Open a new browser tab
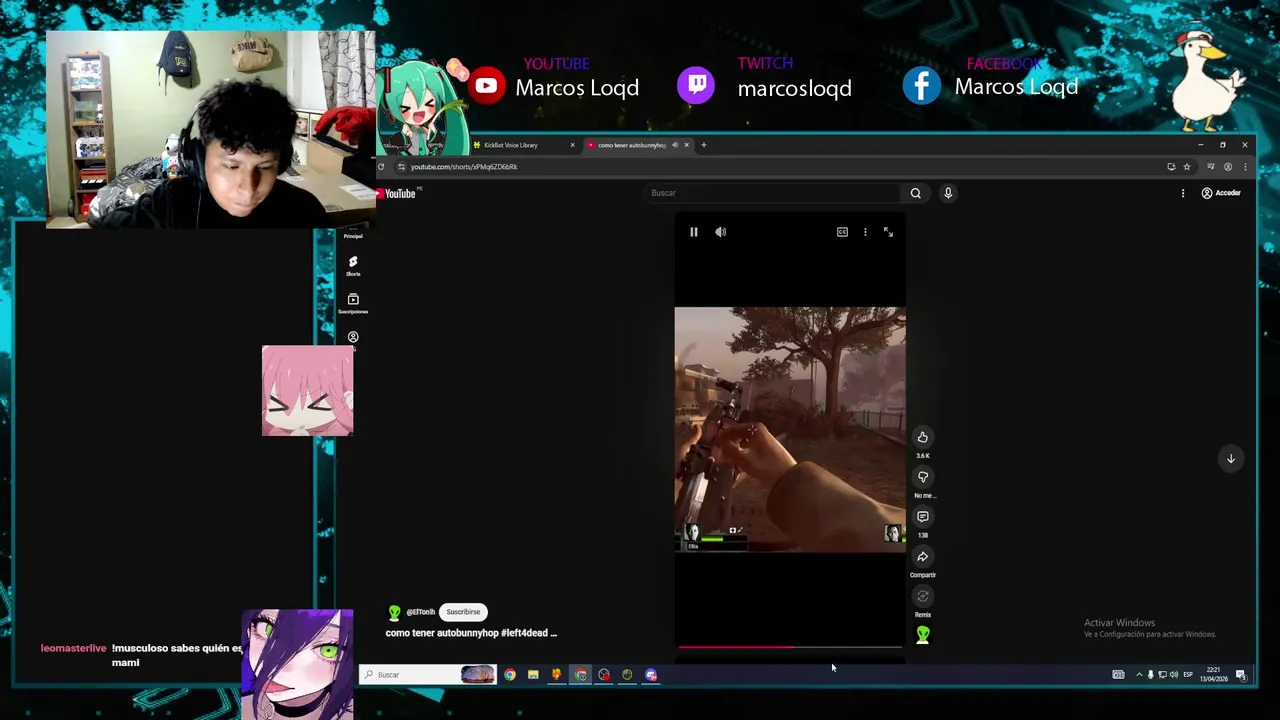Viewport: 1280px width, 720px height. (x=703, y=145)
